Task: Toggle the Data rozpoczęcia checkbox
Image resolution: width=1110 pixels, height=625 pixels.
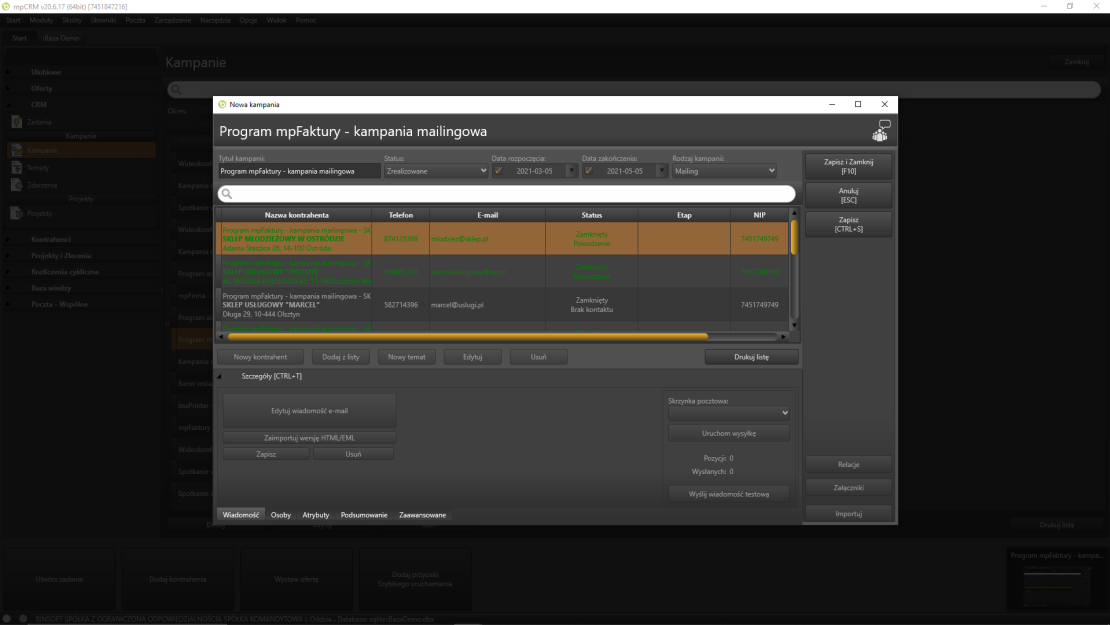Action: coord(498,171)
